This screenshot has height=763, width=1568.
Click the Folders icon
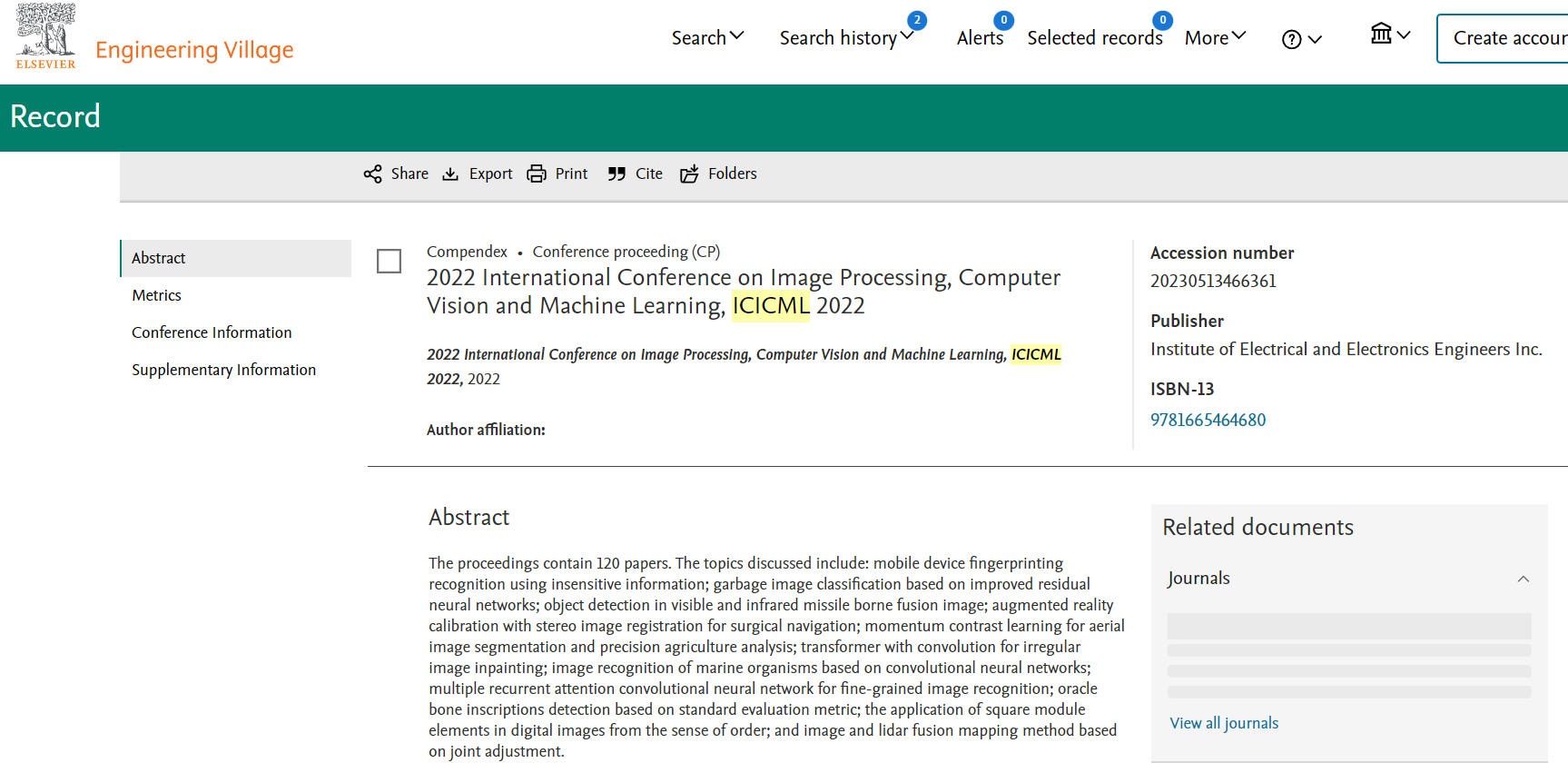[689, 173]
